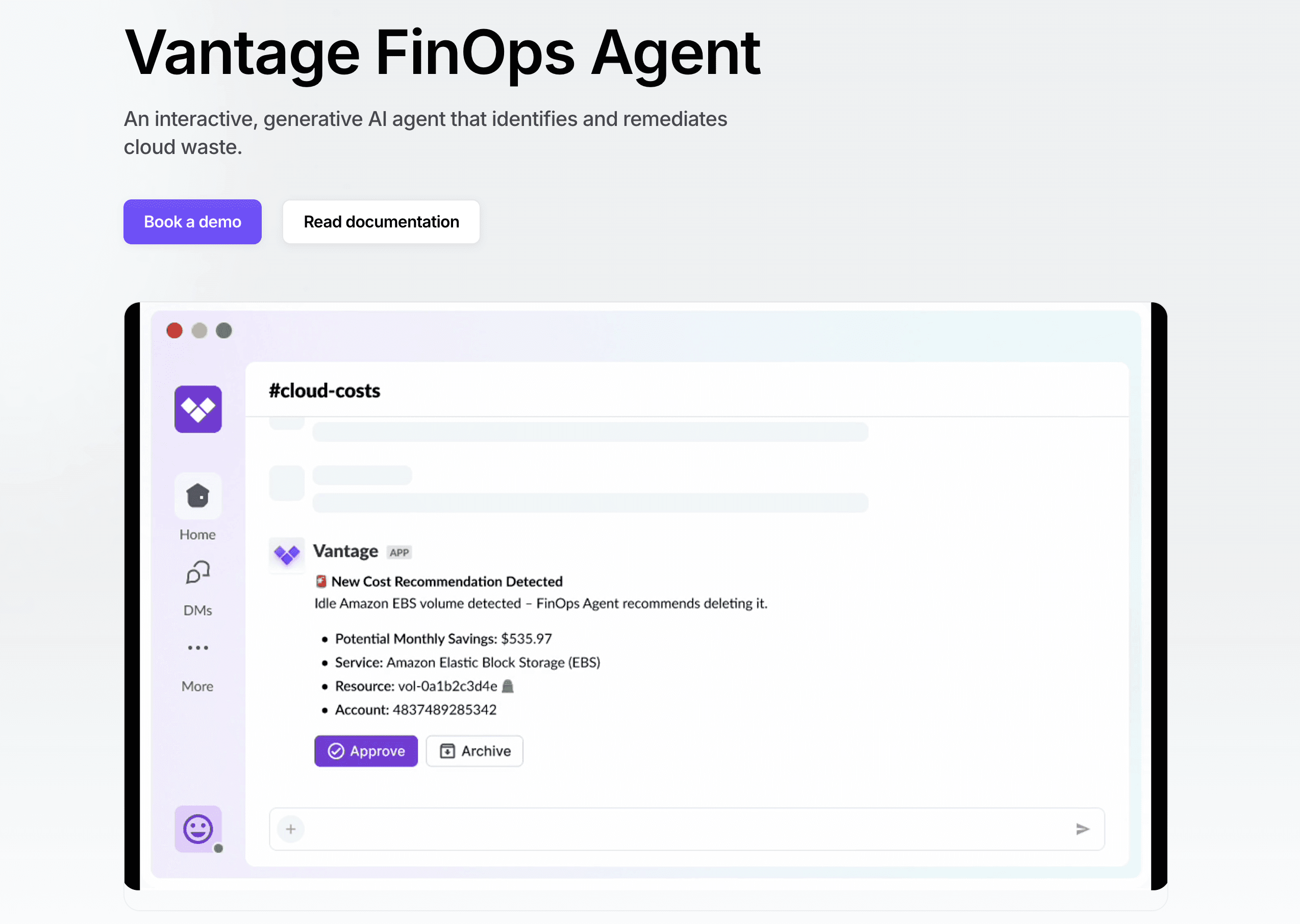
Task: Archive the cost recommendation
Action: coord(474,751)
